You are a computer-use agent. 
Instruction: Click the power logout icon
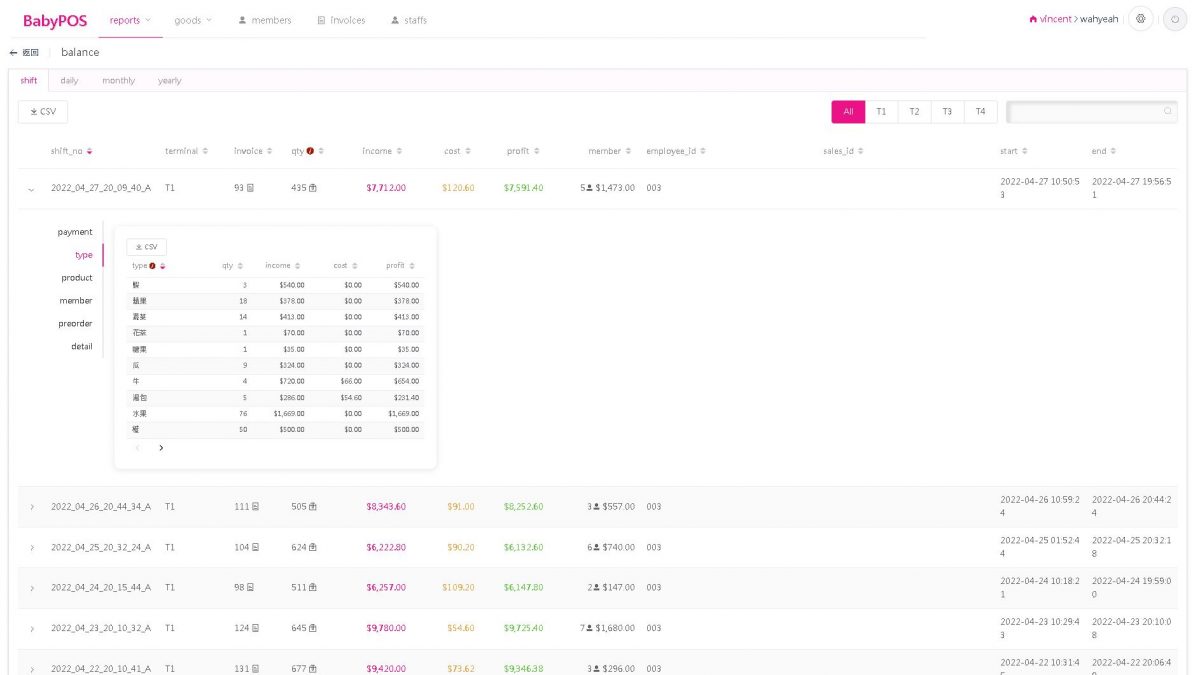pyautogui.click(x=1175, y=19)
